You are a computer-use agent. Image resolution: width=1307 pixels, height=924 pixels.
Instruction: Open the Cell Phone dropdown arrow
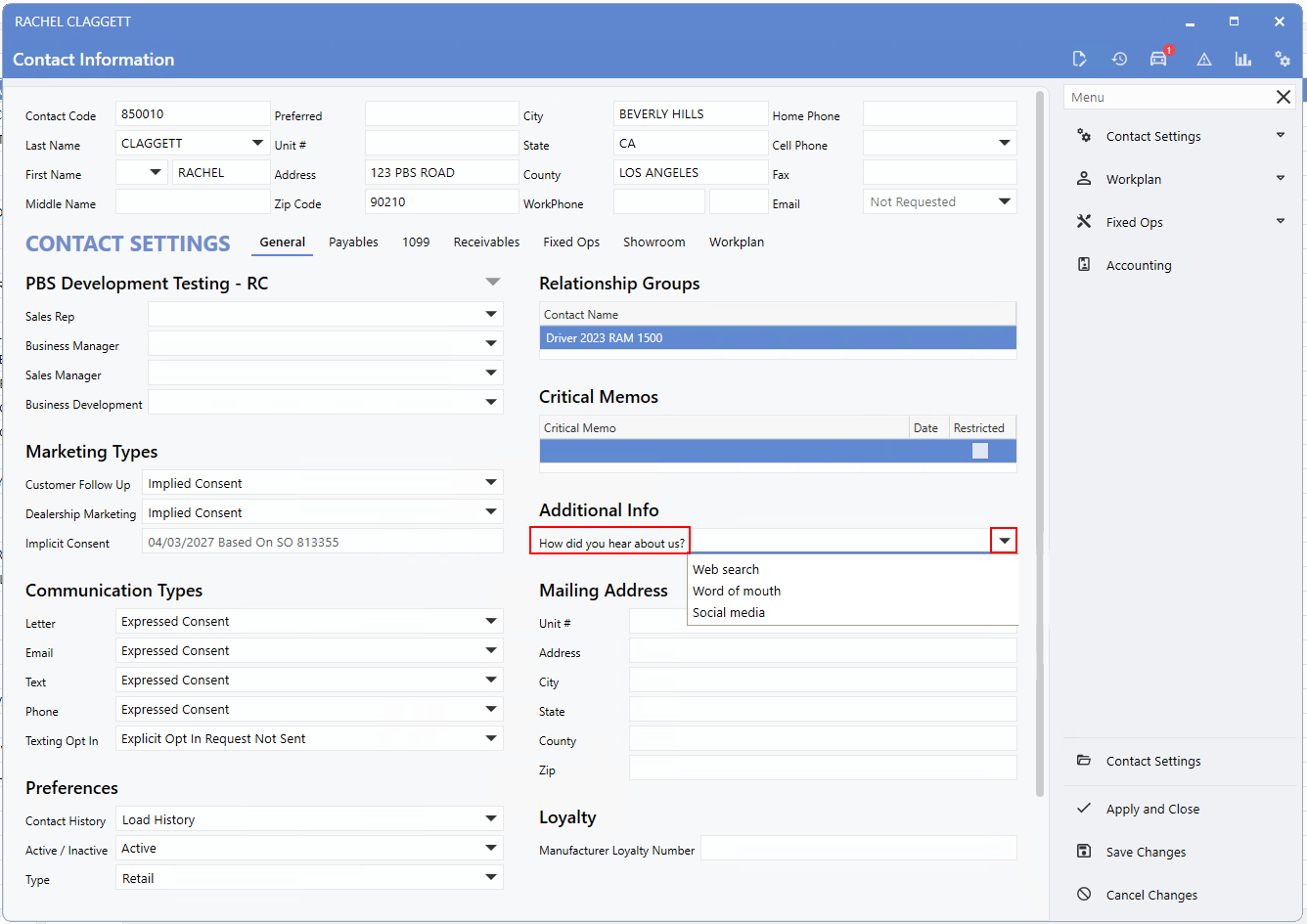[x=1004, y=143]
